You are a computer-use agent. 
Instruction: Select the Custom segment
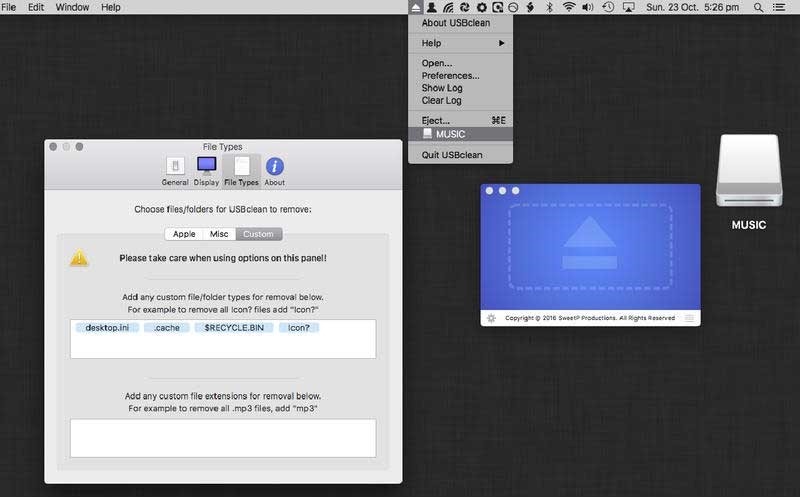pos(258,234)
